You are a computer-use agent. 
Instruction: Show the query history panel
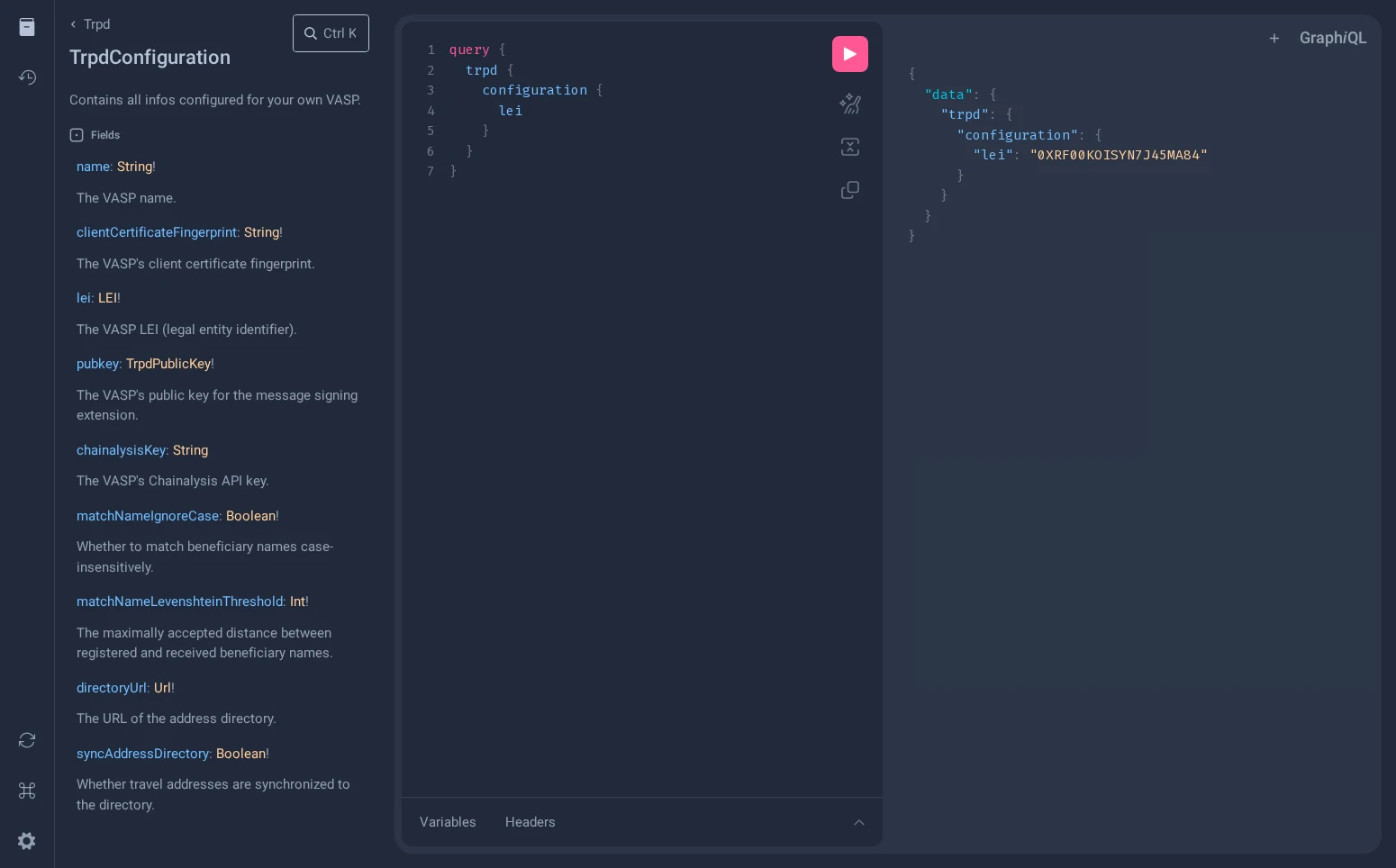[27, 77]
